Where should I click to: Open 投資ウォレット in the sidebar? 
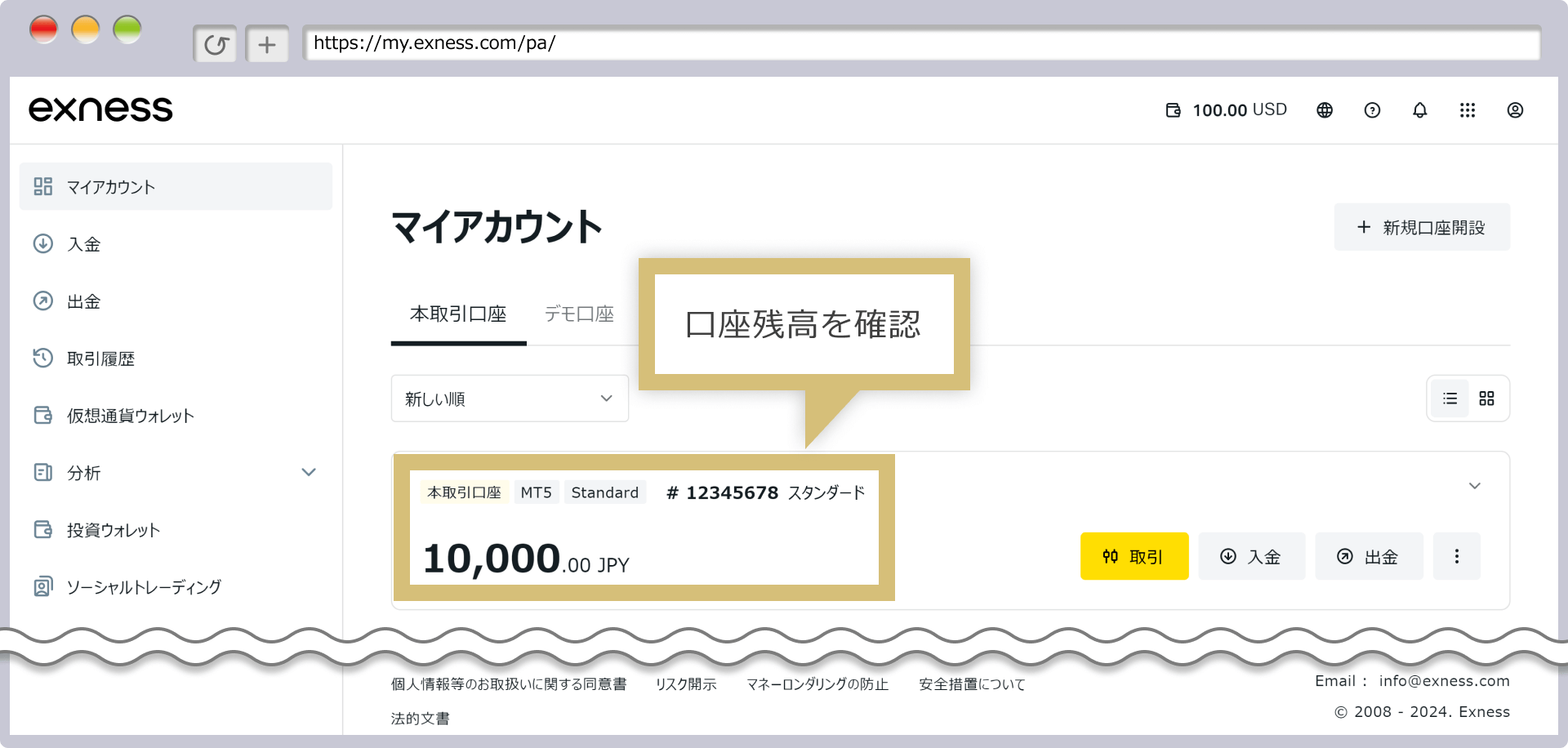click(x=176, y=530)
